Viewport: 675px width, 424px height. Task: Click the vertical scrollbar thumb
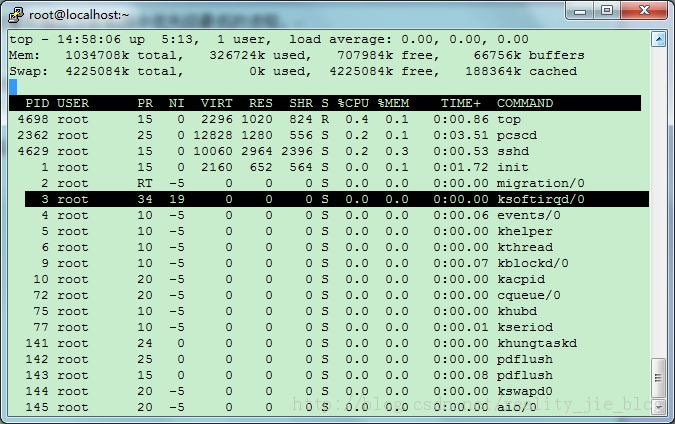click(659, 378)
